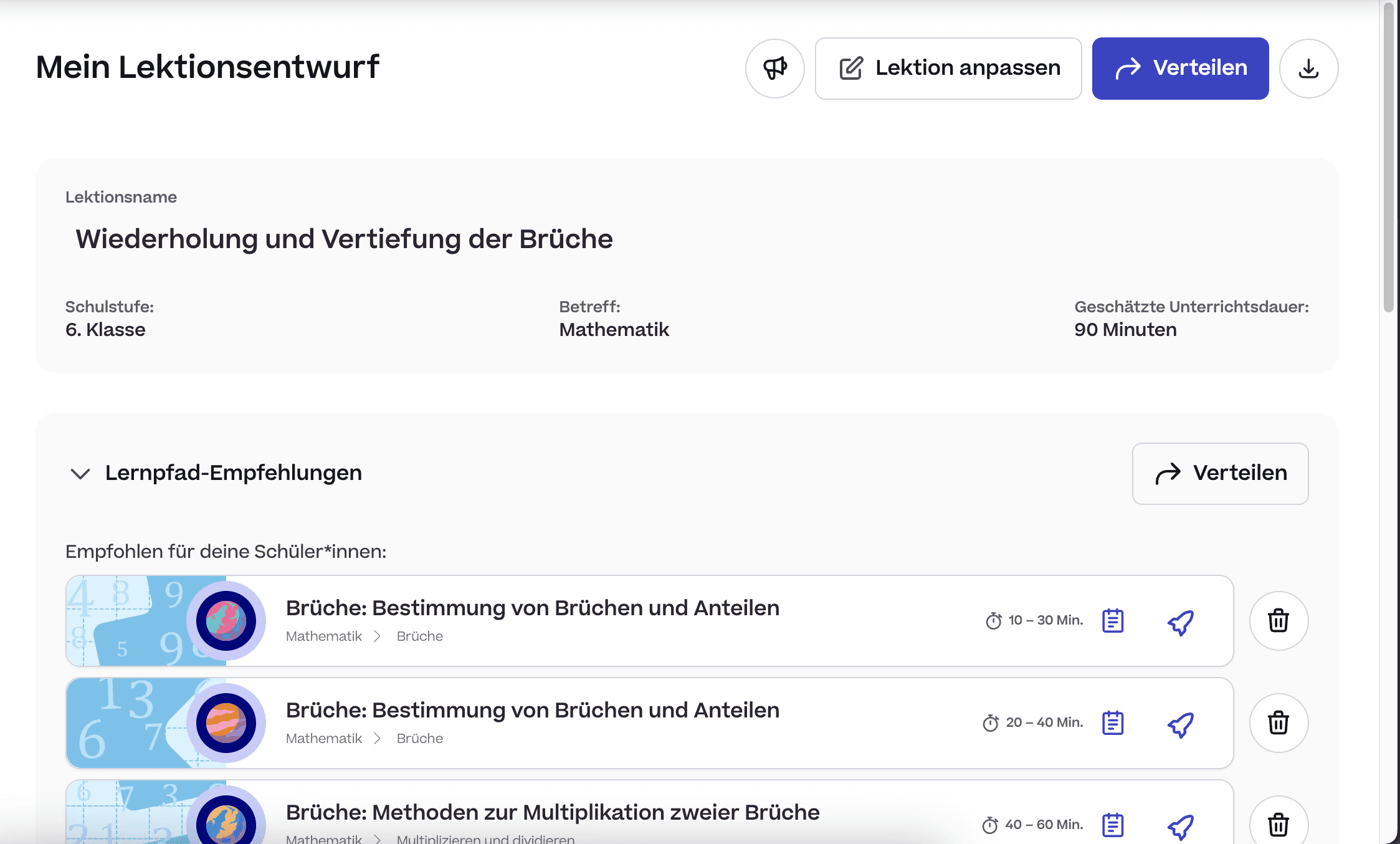1400x844 pixels.
Task: Click the download icon button
Action: [x=1308, y=69]
